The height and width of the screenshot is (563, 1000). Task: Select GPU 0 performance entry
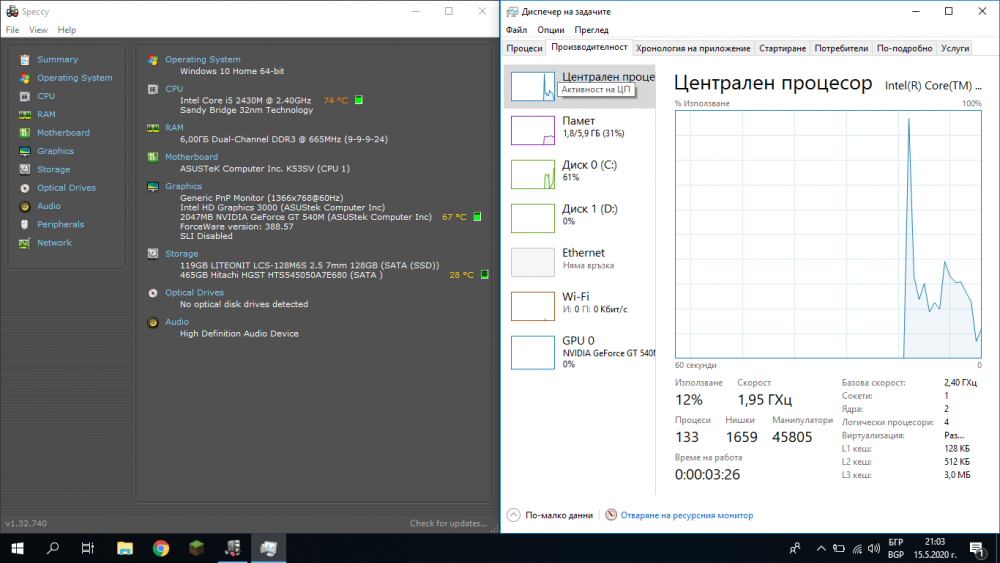pyautogui.click(x=580, y=352)
